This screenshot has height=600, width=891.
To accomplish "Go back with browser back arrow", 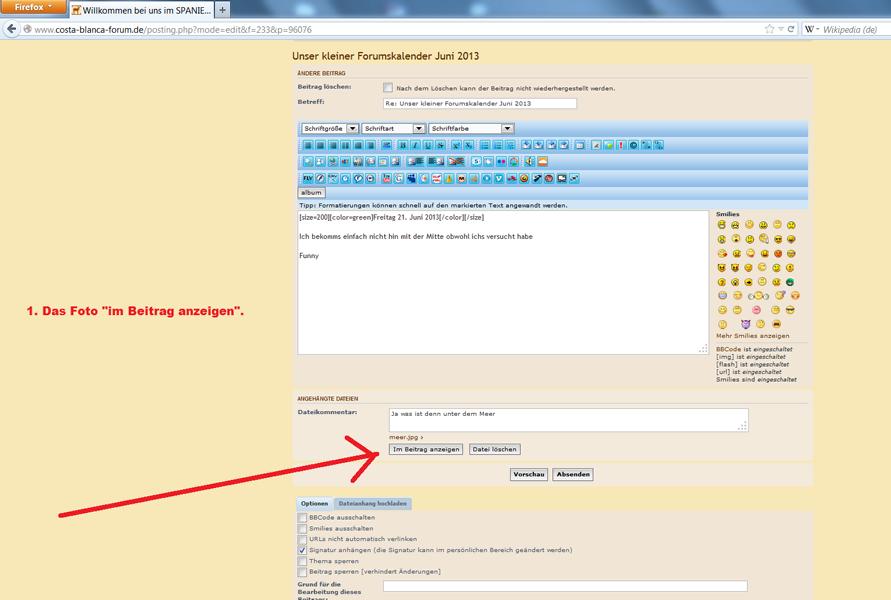I will 12,30.
